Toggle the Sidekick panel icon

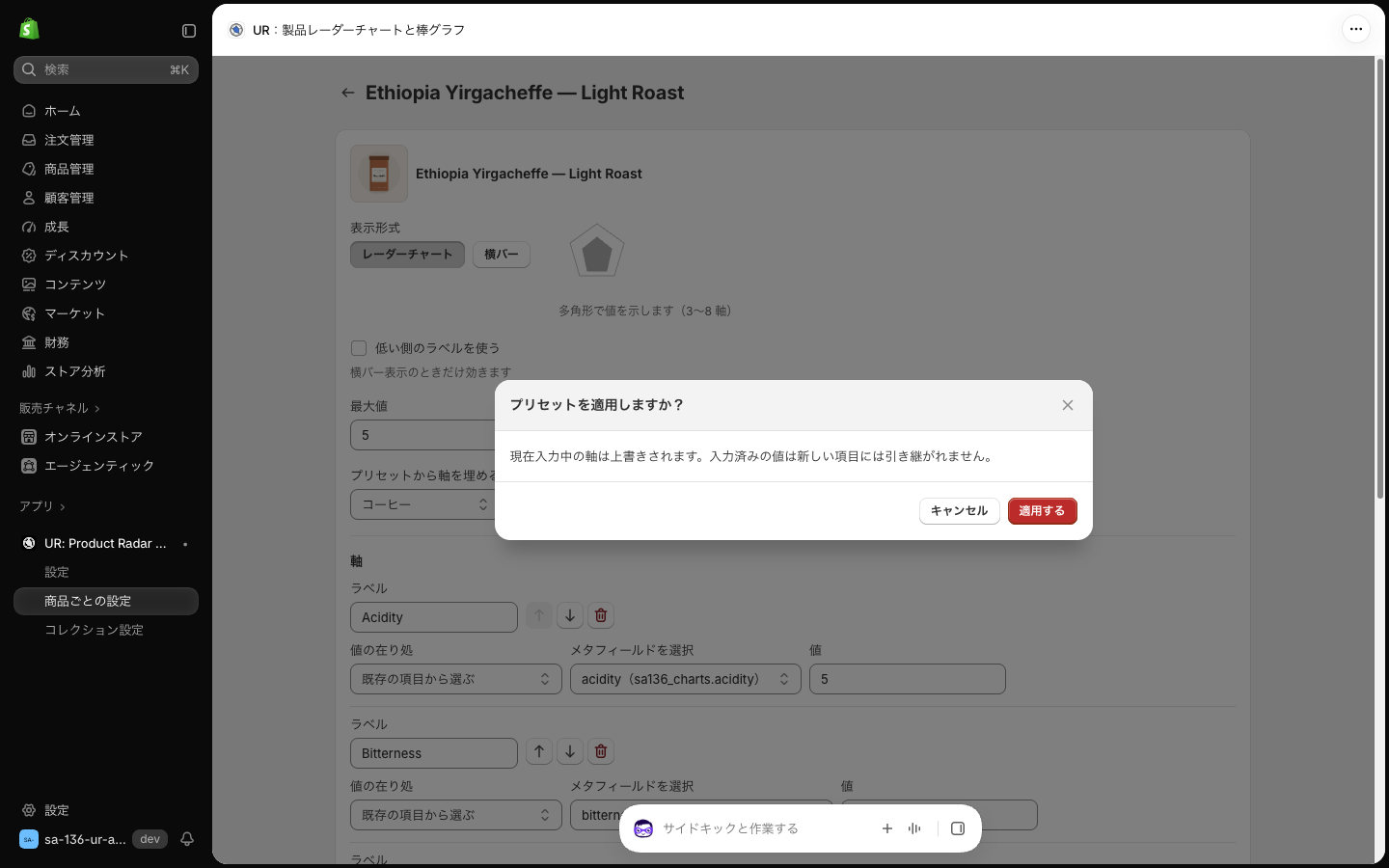pos(958,828)
